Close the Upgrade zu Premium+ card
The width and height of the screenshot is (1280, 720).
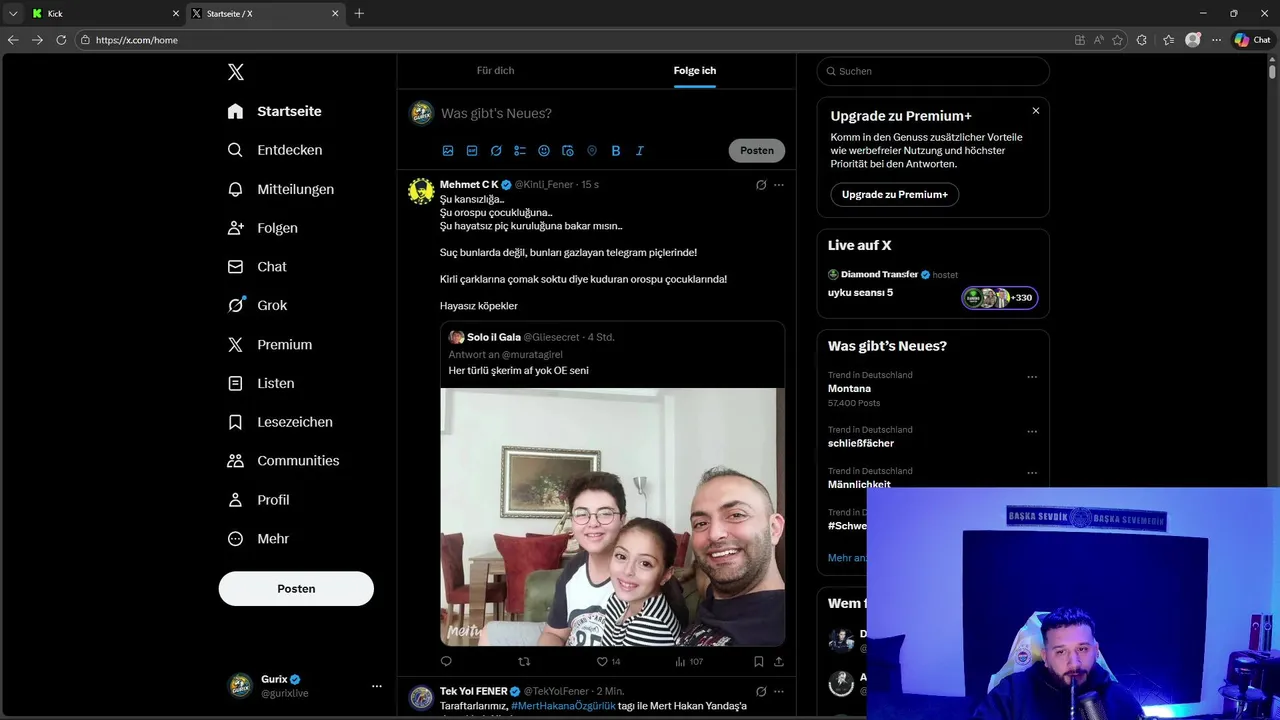tap(1036, 111)
